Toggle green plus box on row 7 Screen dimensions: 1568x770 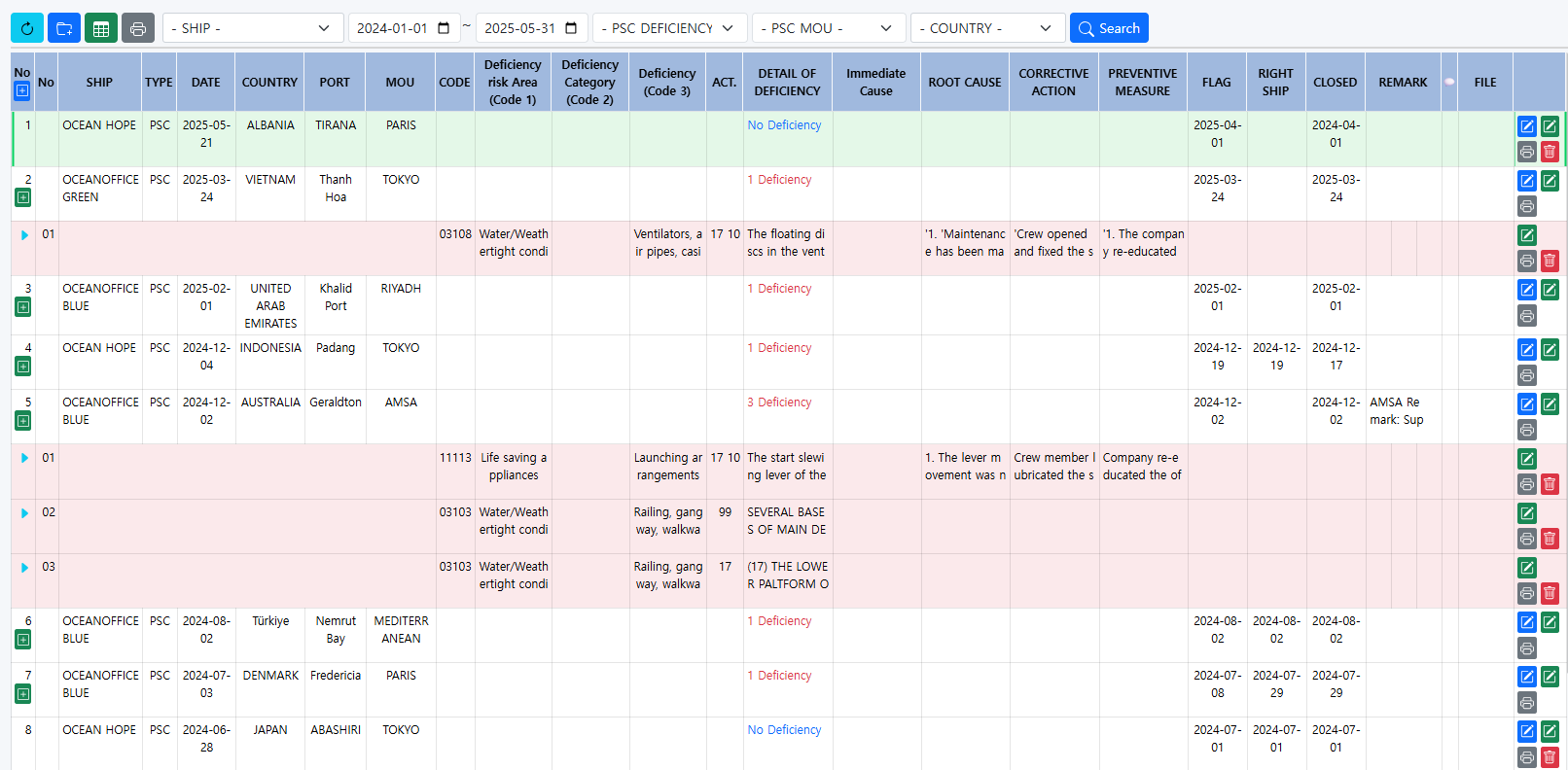23,694
